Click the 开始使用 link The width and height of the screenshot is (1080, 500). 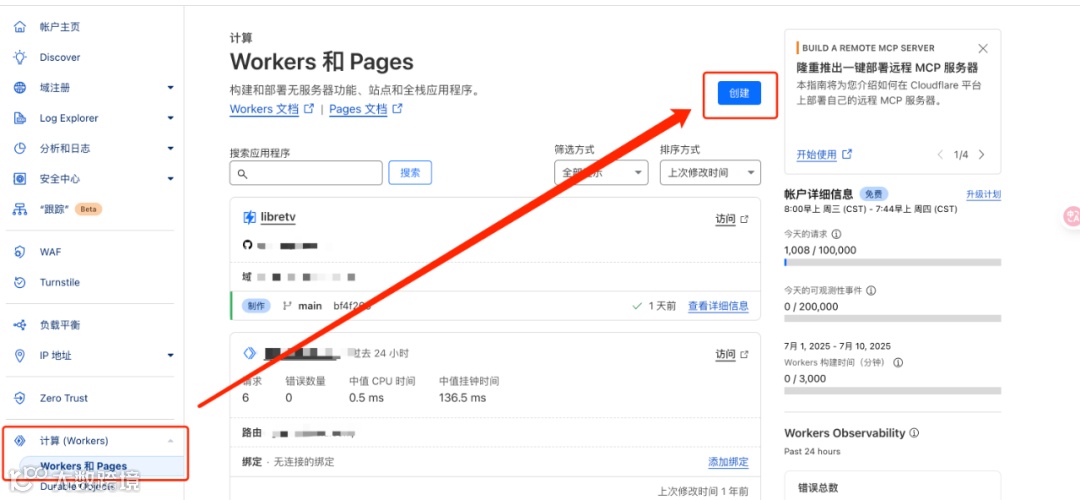click(816, 155)
